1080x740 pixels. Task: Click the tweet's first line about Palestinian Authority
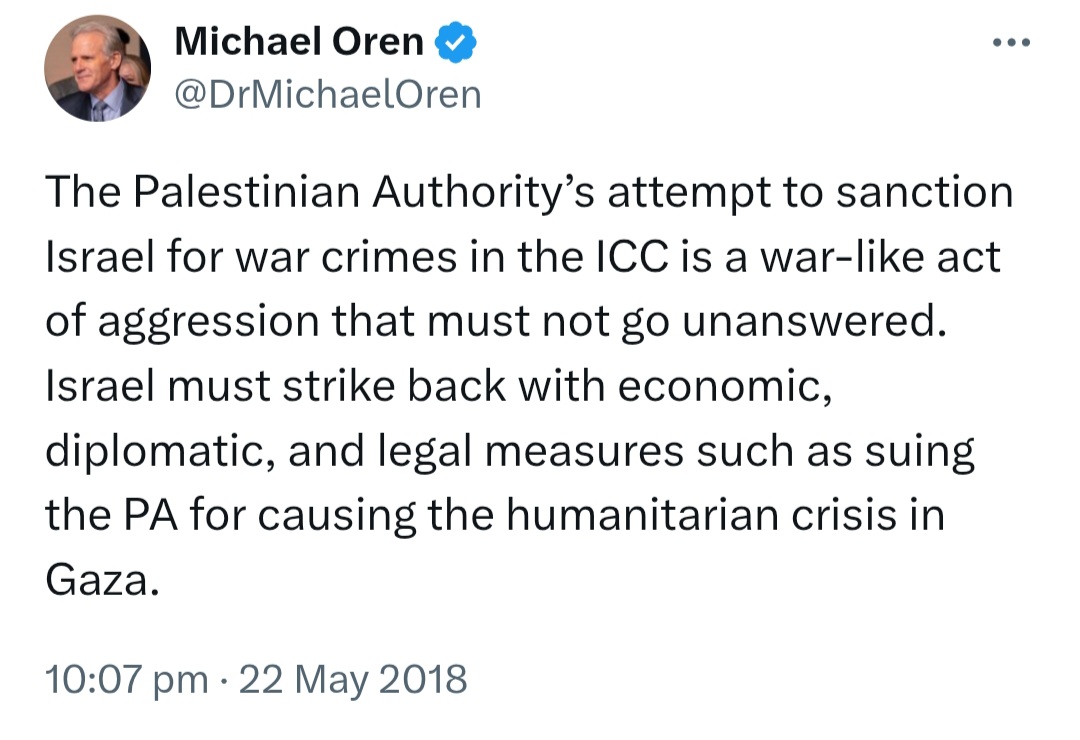529,192
